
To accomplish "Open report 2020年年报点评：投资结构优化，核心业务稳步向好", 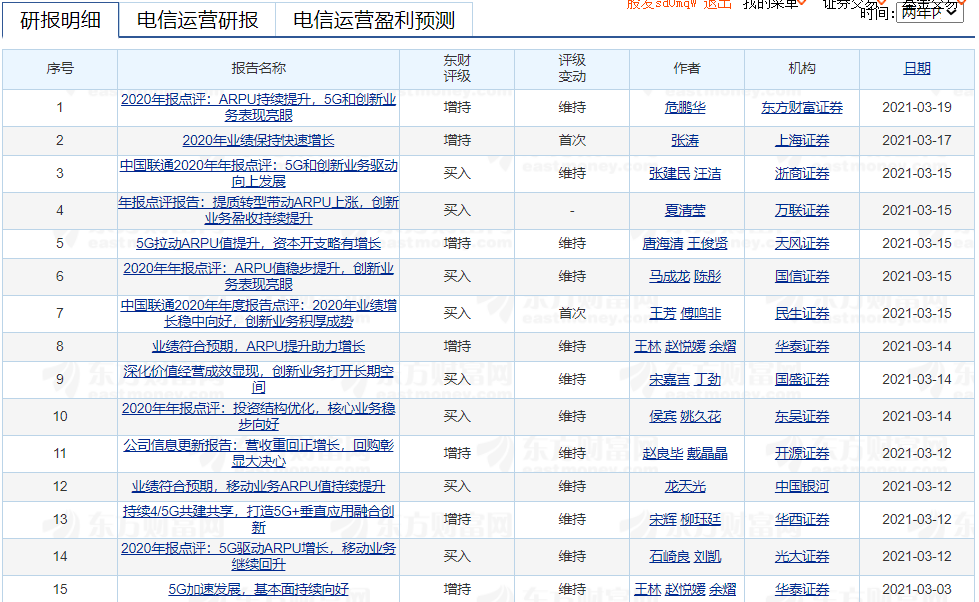I will point(258,417).
